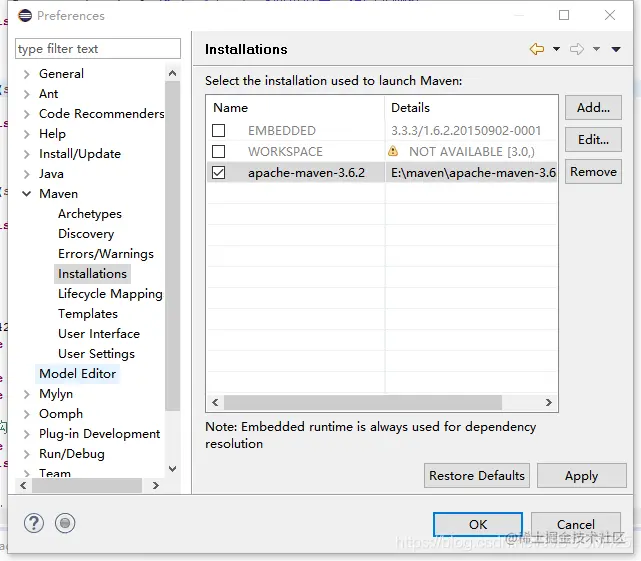This screenshot has height=561, width=641.
Task: Uncheck the apache-maven-3.6.2 checkbox
Action: 219,173
